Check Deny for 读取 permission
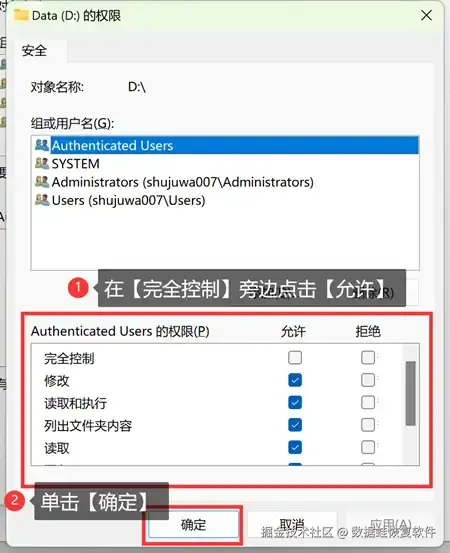Image resolution: width=450 pixels, height=553 pixels. [368, 447]
